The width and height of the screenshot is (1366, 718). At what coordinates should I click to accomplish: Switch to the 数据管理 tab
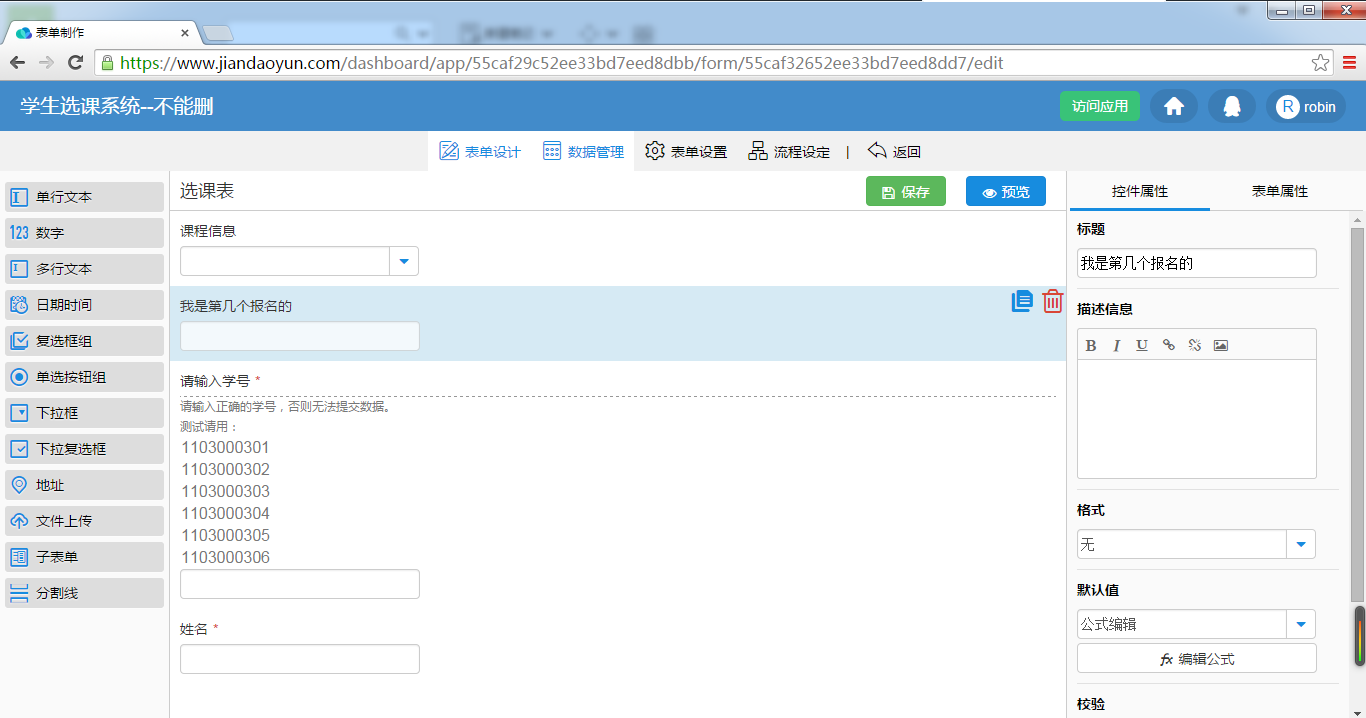583,152
